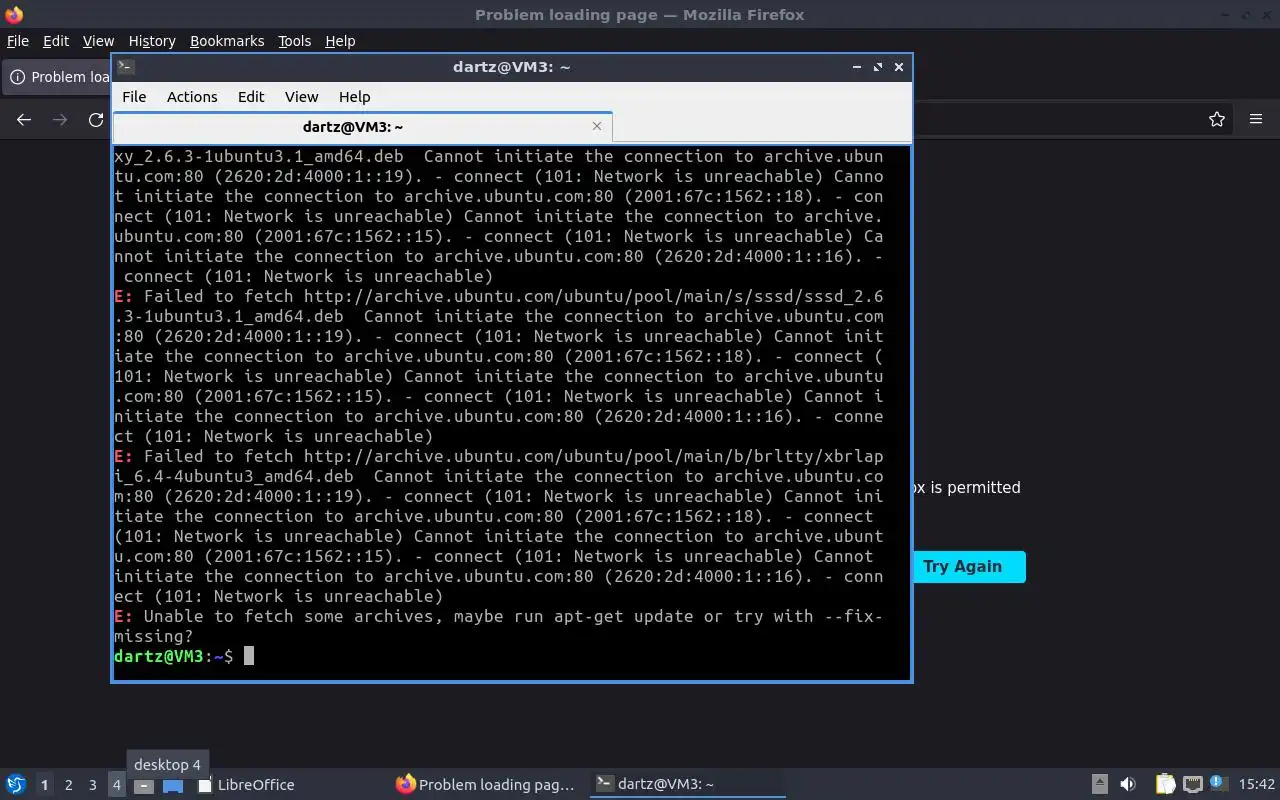Open Firefox Edit menu

[56, 41]
